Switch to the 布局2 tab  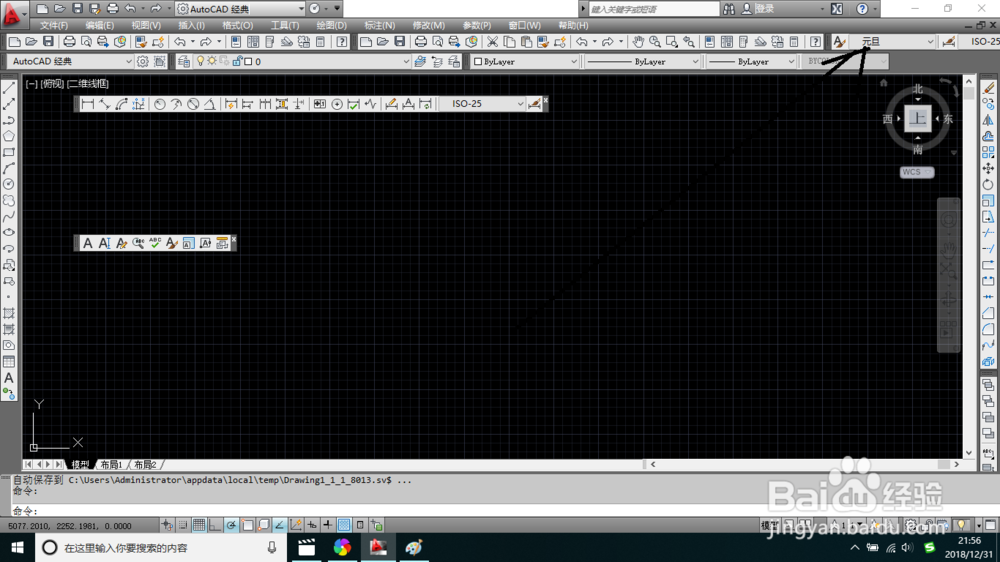[145, 464]
